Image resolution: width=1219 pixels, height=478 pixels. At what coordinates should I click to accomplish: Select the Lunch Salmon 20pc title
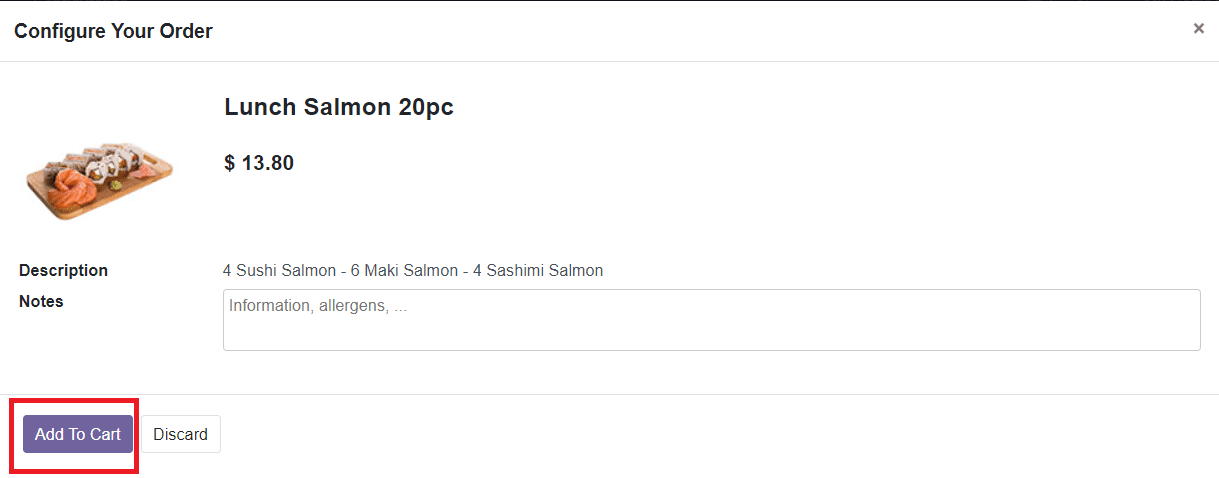point(338,107)
